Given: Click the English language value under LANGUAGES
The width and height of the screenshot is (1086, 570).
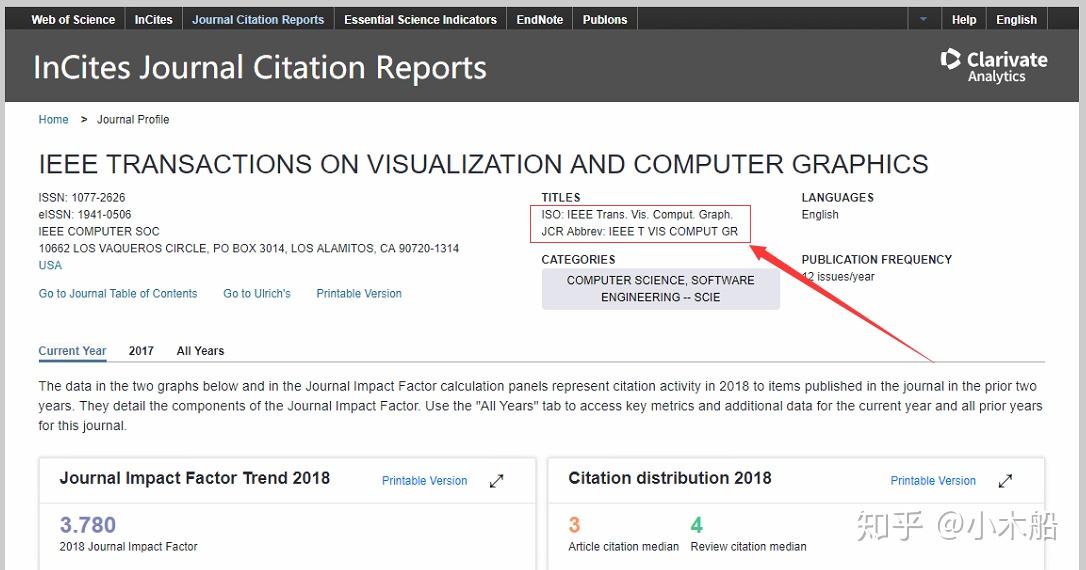Looking at the screenshot, I should click(x=820, y=215).
